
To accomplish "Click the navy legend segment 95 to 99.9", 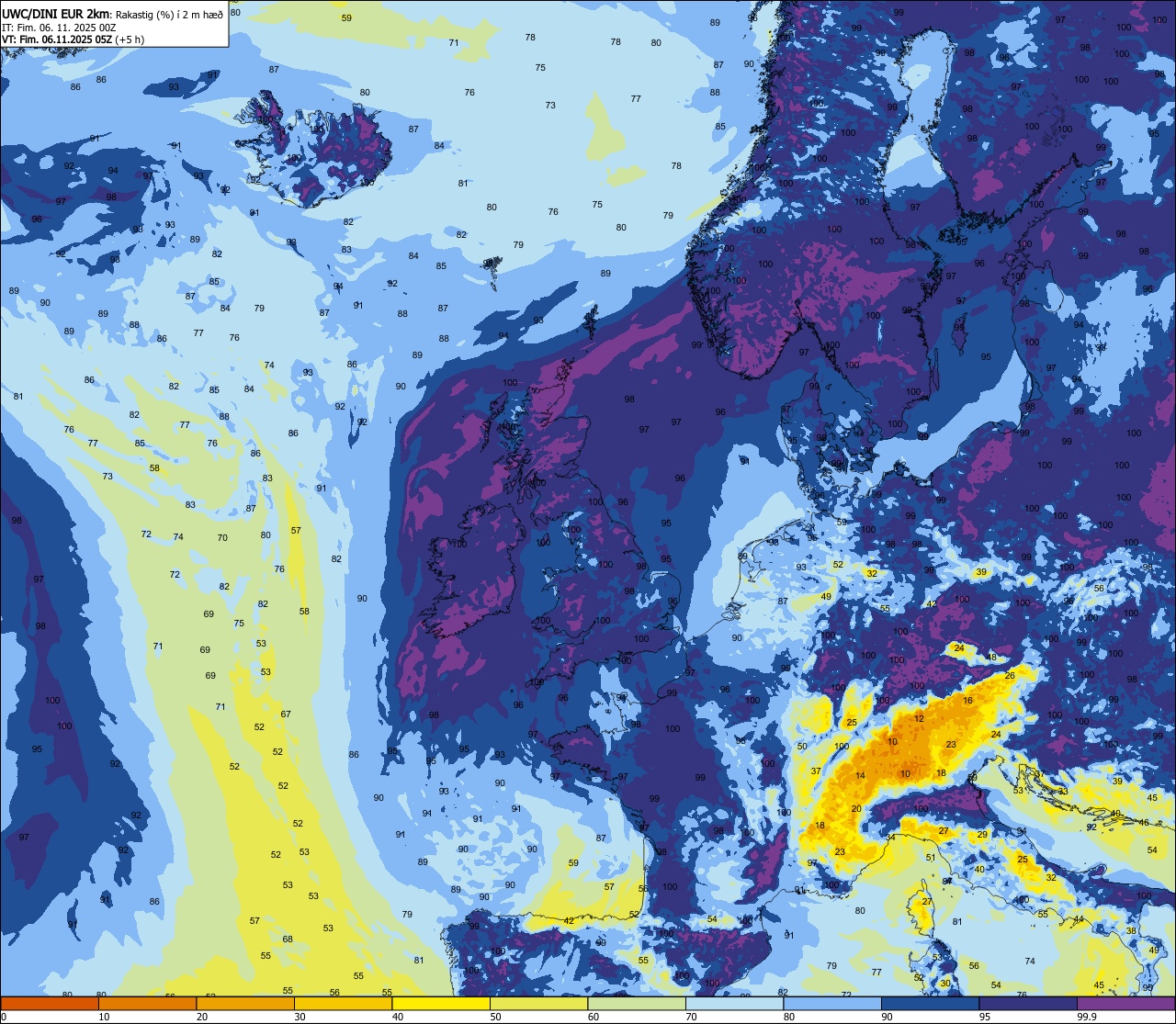I will (1028, 1003).
